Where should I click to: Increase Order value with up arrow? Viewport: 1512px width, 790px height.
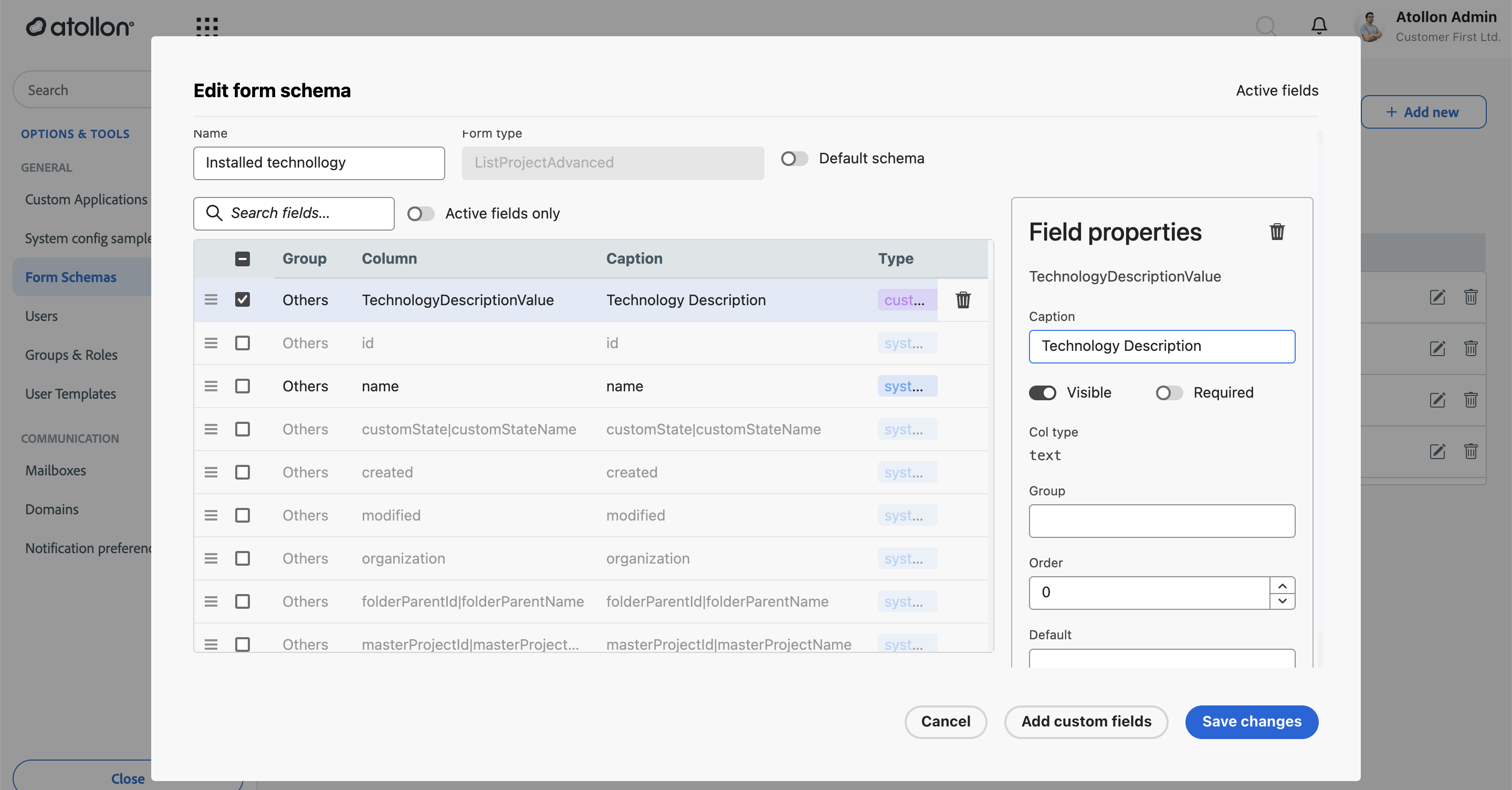[x=1283, y=586]
